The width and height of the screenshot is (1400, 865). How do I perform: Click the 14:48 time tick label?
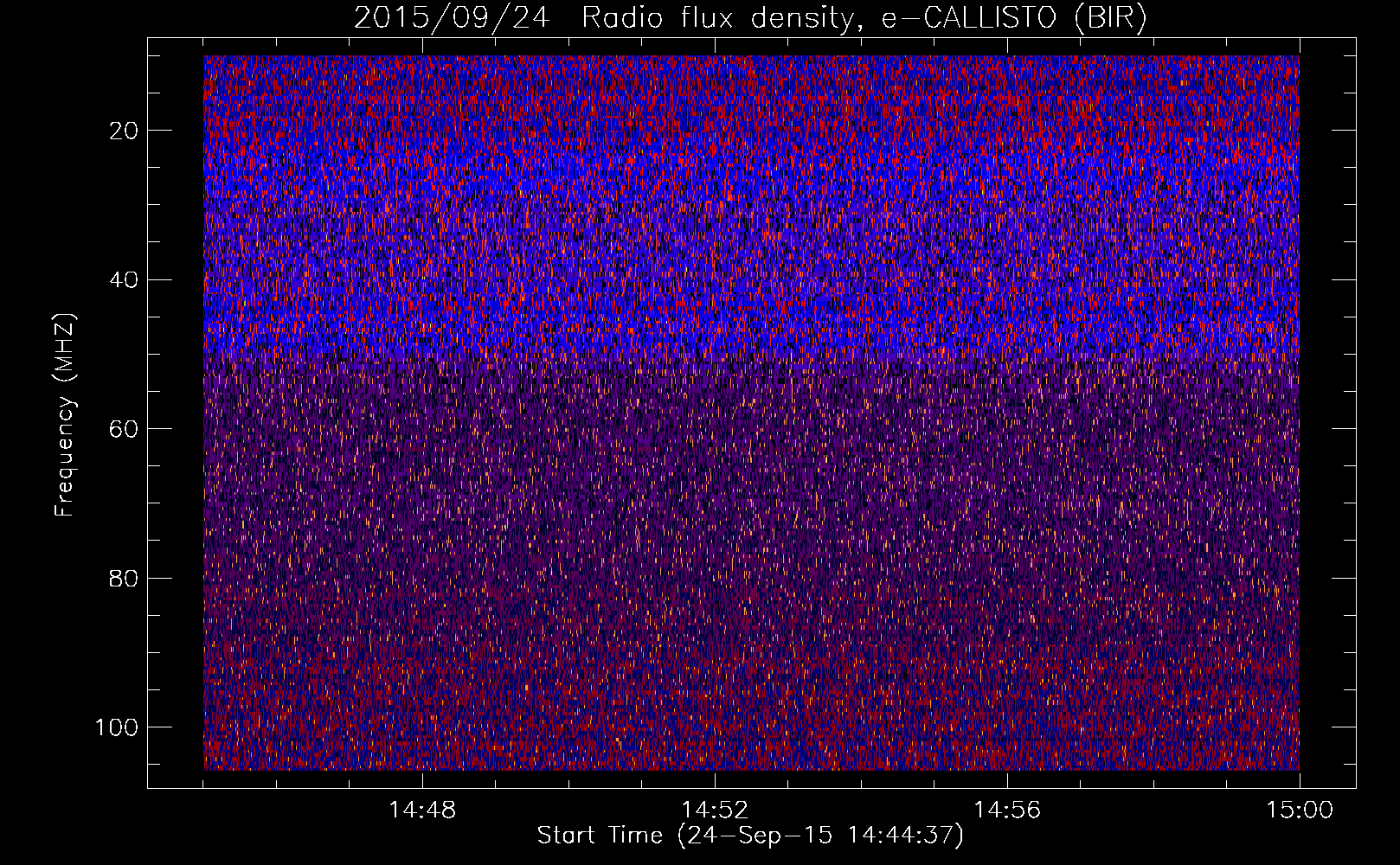[x=422, y=811]
